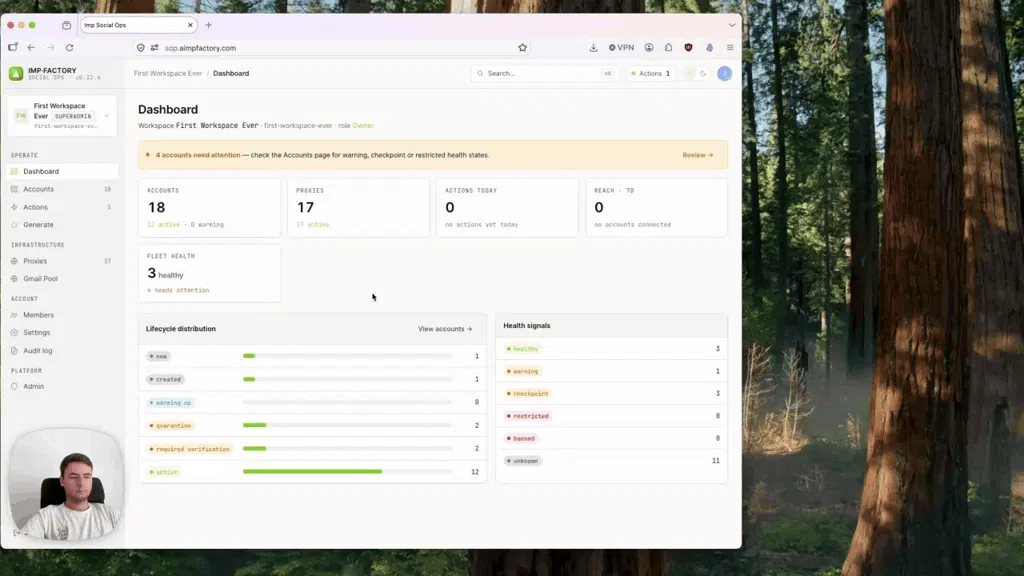Open the VPN toolbar item
This screenshot has height=576, width=1024.
(x=621, y=48)
